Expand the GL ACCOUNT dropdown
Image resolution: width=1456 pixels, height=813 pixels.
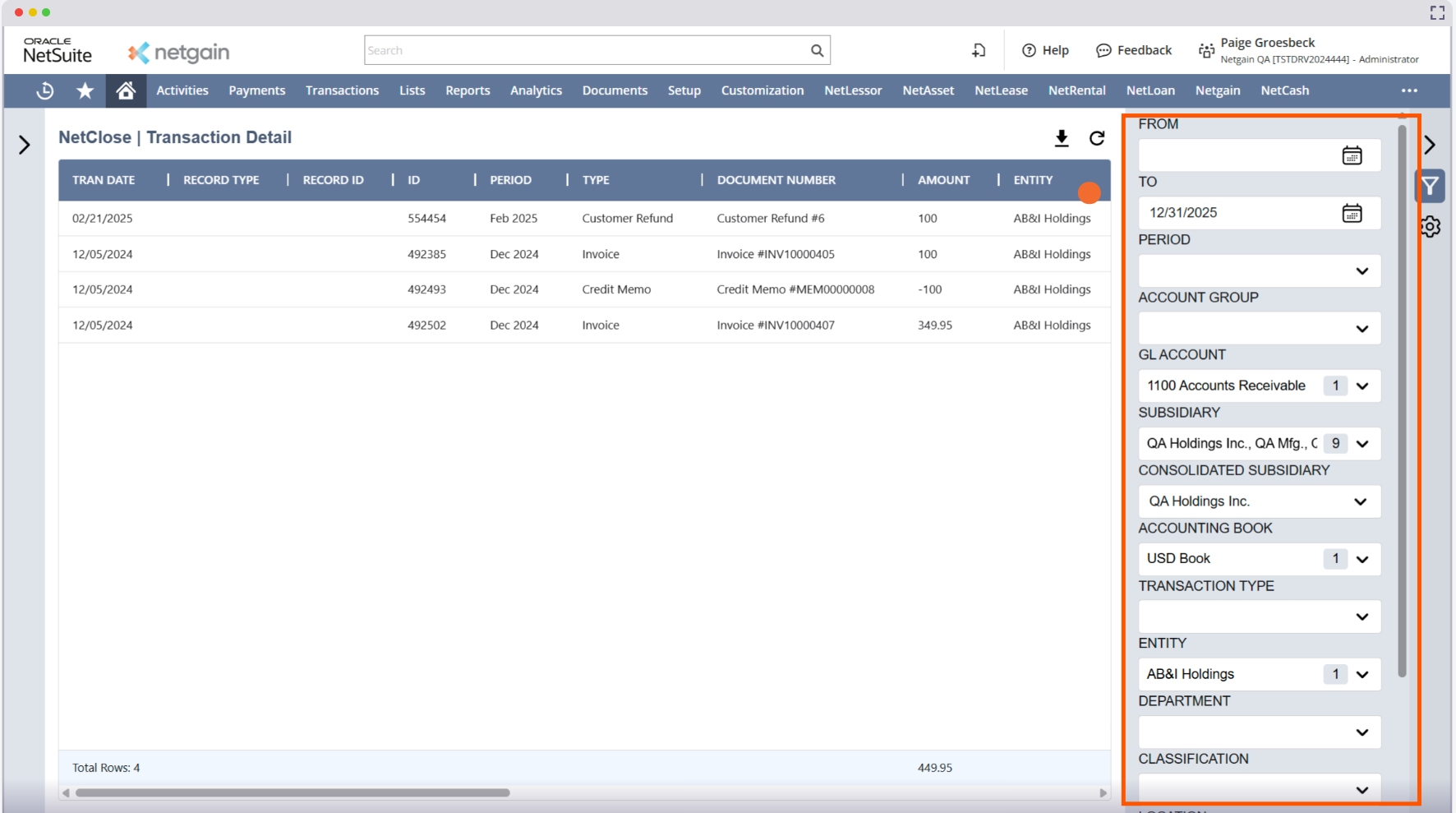[x=1362, y=386]
